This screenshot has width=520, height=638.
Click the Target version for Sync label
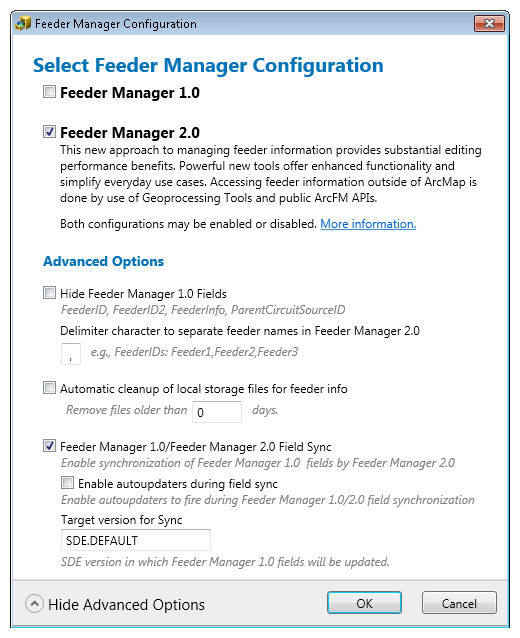[x=121, y=520]
